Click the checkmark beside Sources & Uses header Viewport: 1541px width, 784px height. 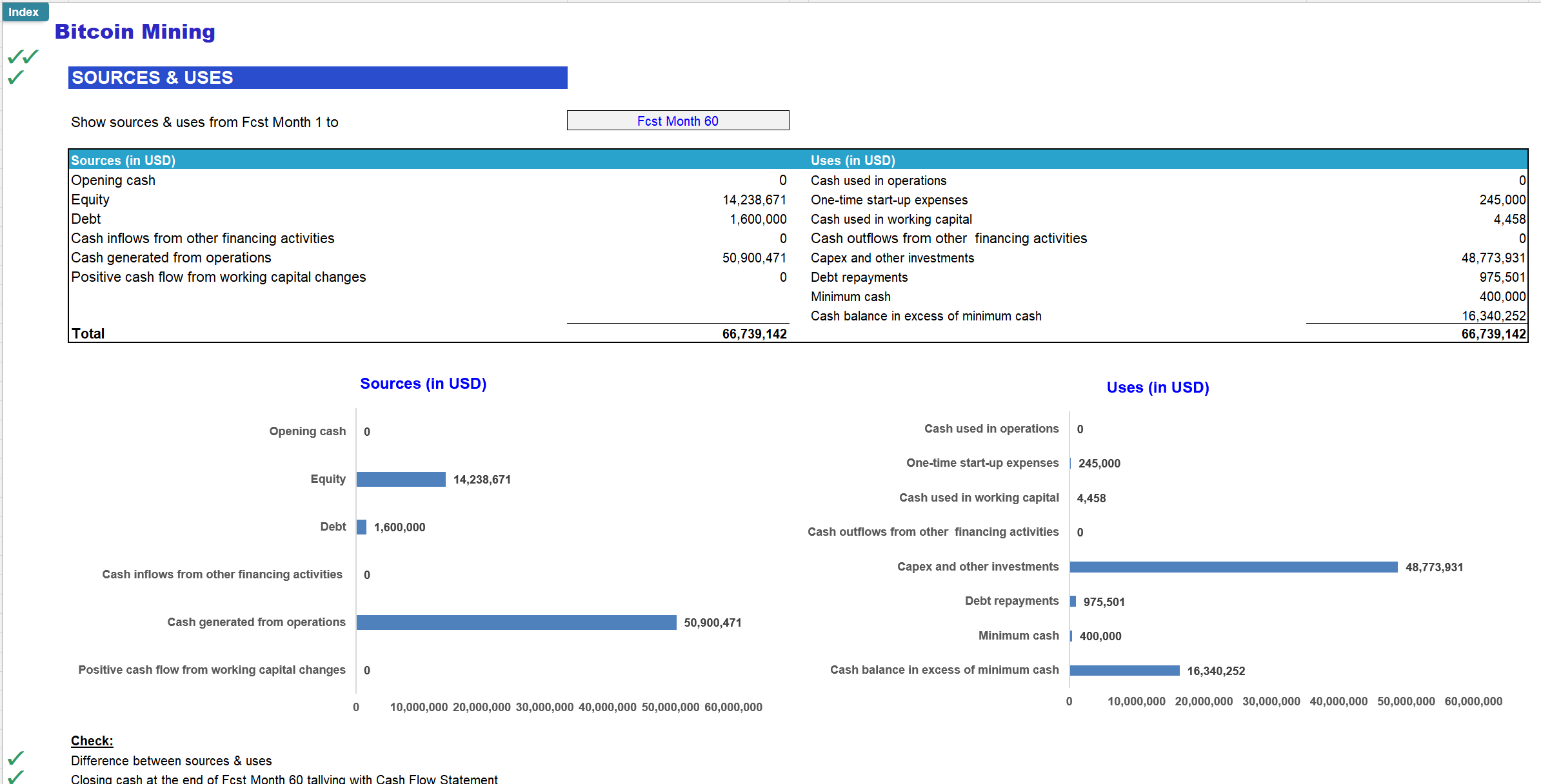[x=16, y=77]
